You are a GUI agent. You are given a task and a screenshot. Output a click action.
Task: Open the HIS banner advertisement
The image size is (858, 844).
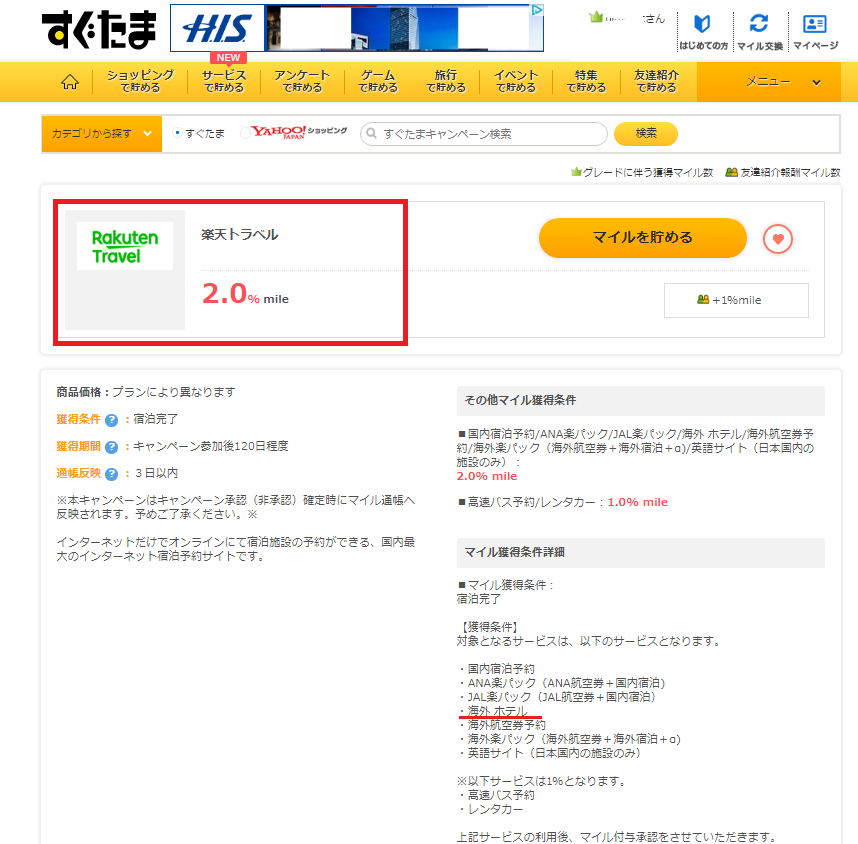click(357, 28)
